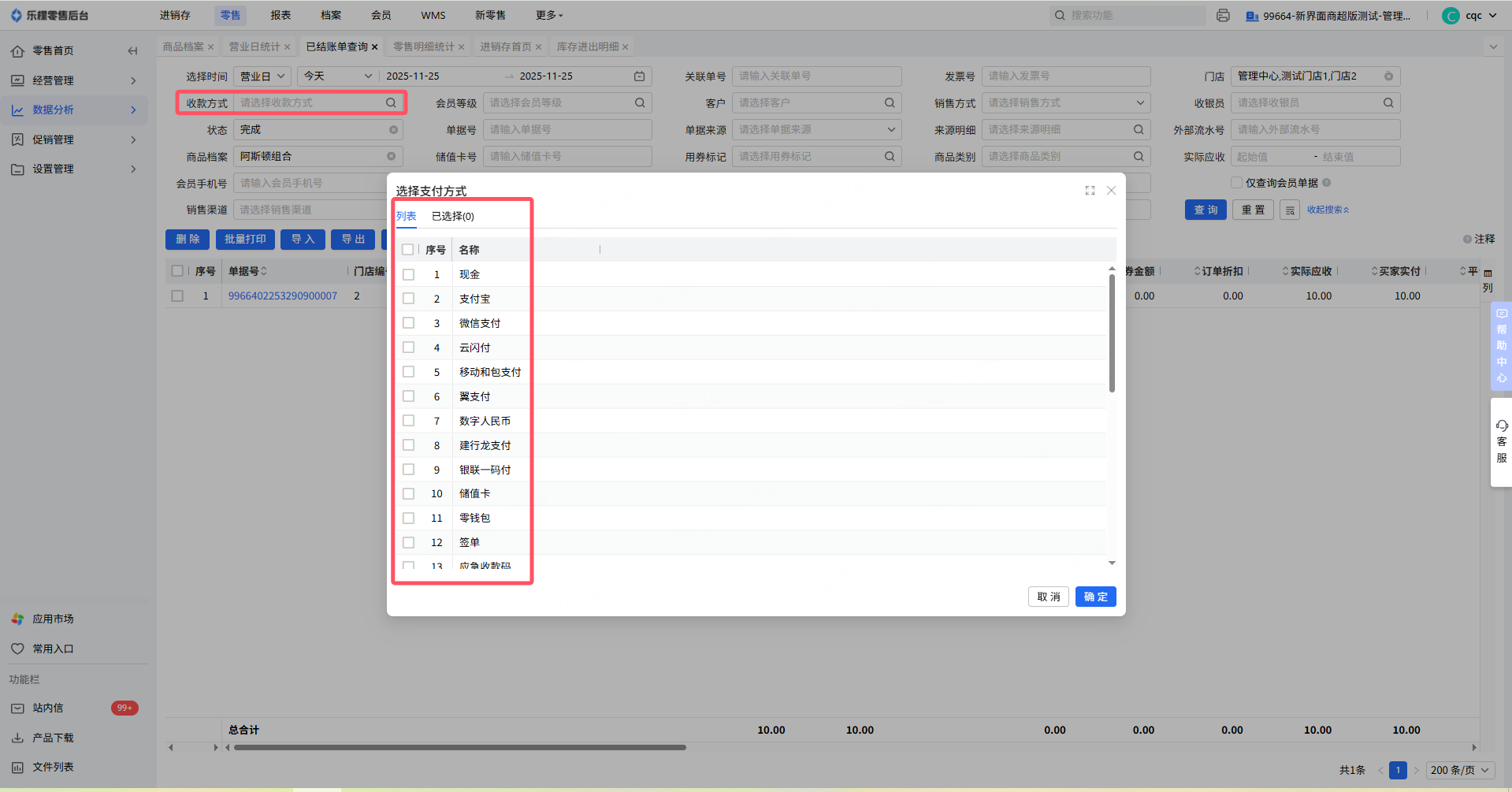
Task: Focus the 关联单号 input field
Action: (x=817, y=76)
